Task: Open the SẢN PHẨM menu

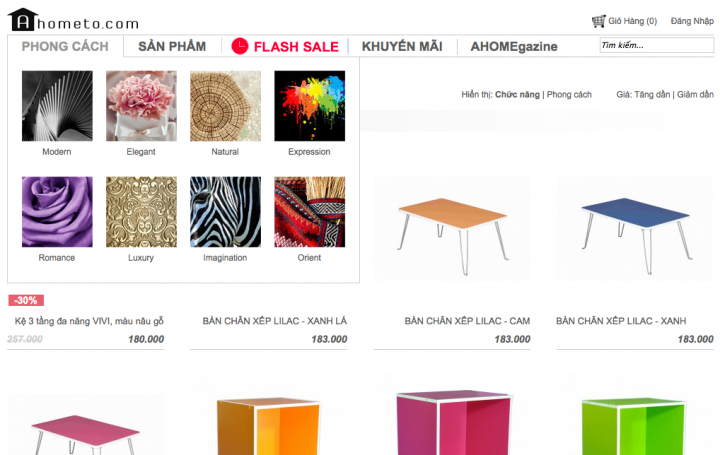Action: (x=172, y=46)
